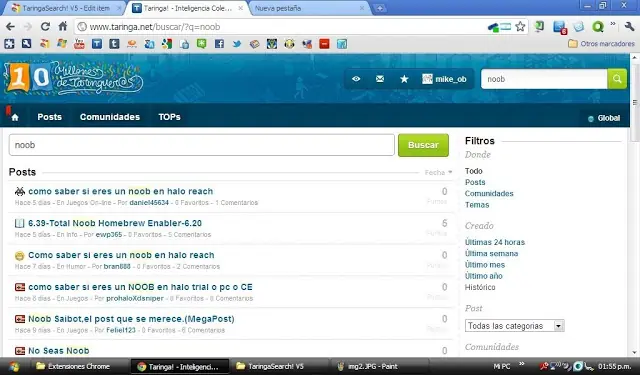
Task: Click the Argentina flag icon in address bar
Action: 506,27
